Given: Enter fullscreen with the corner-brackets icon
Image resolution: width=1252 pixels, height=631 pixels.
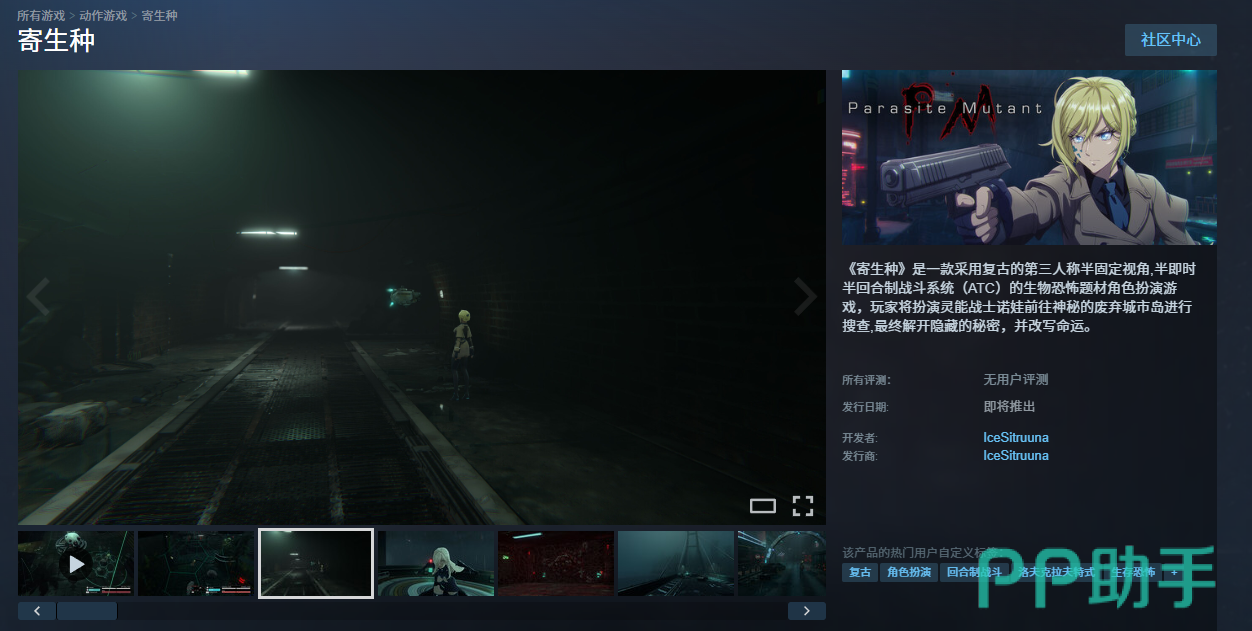Looking at the screenshot, I should [802, 506].
